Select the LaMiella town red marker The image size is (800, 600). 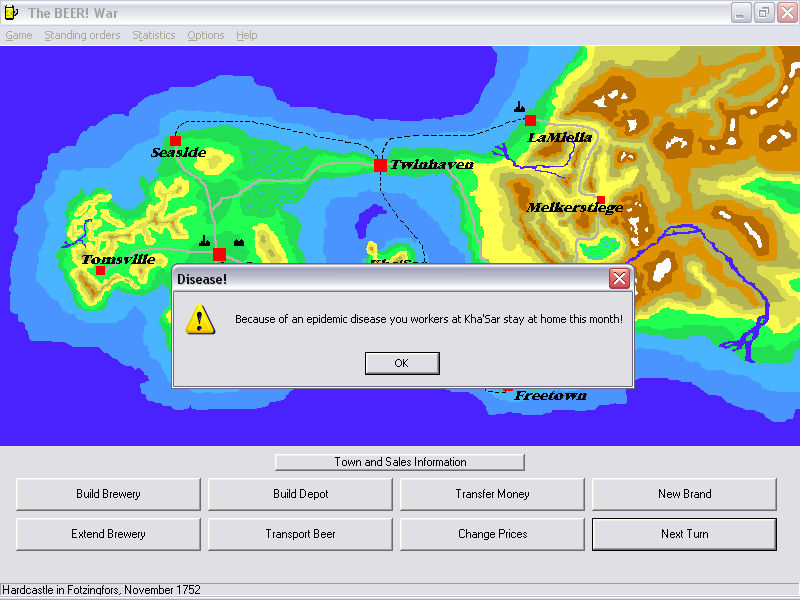[530, 121]
